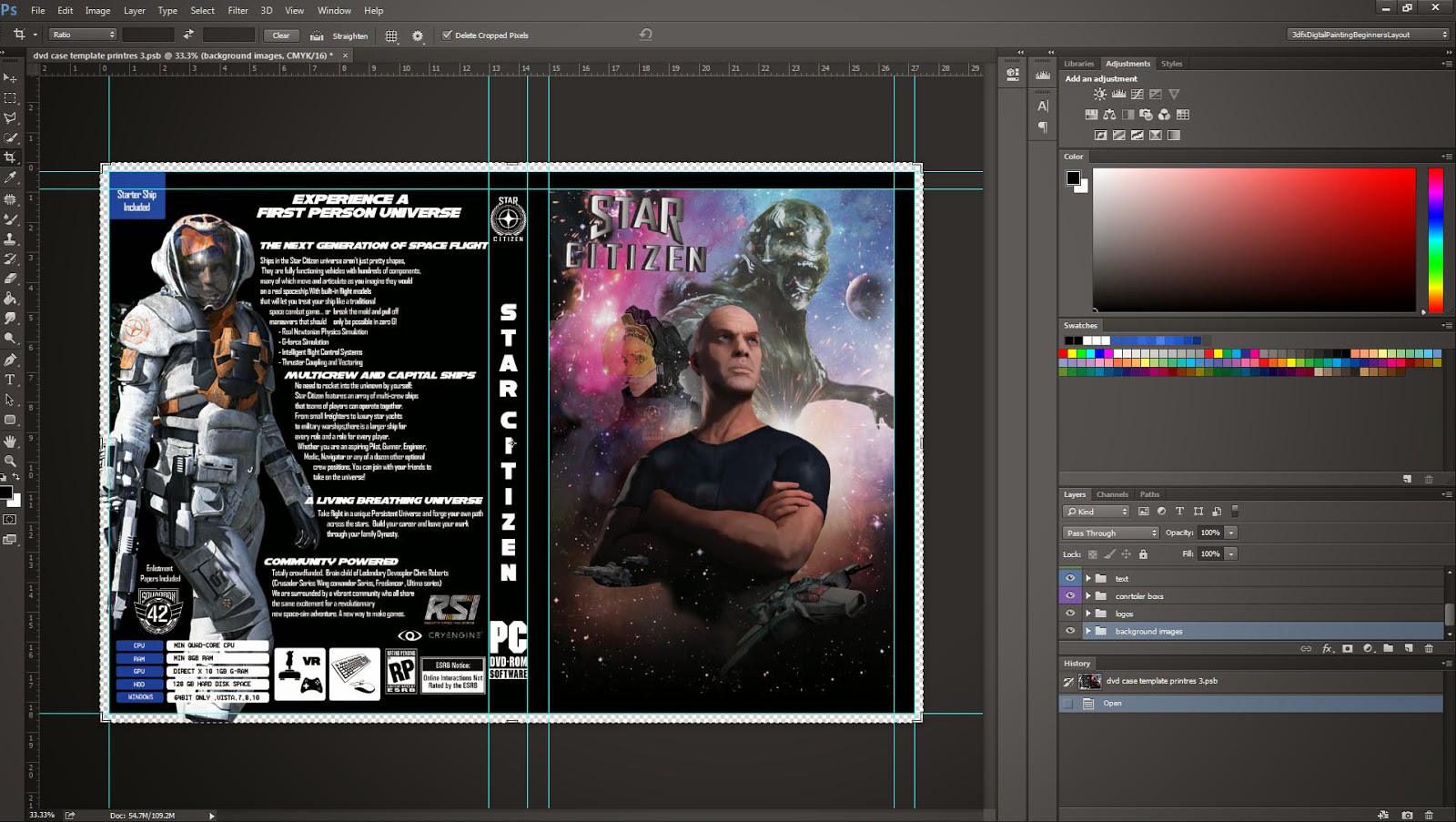Open the Window menu
Image resolution: width=1456 pixels, height=822 pixels.
click(x=334, y=11)
